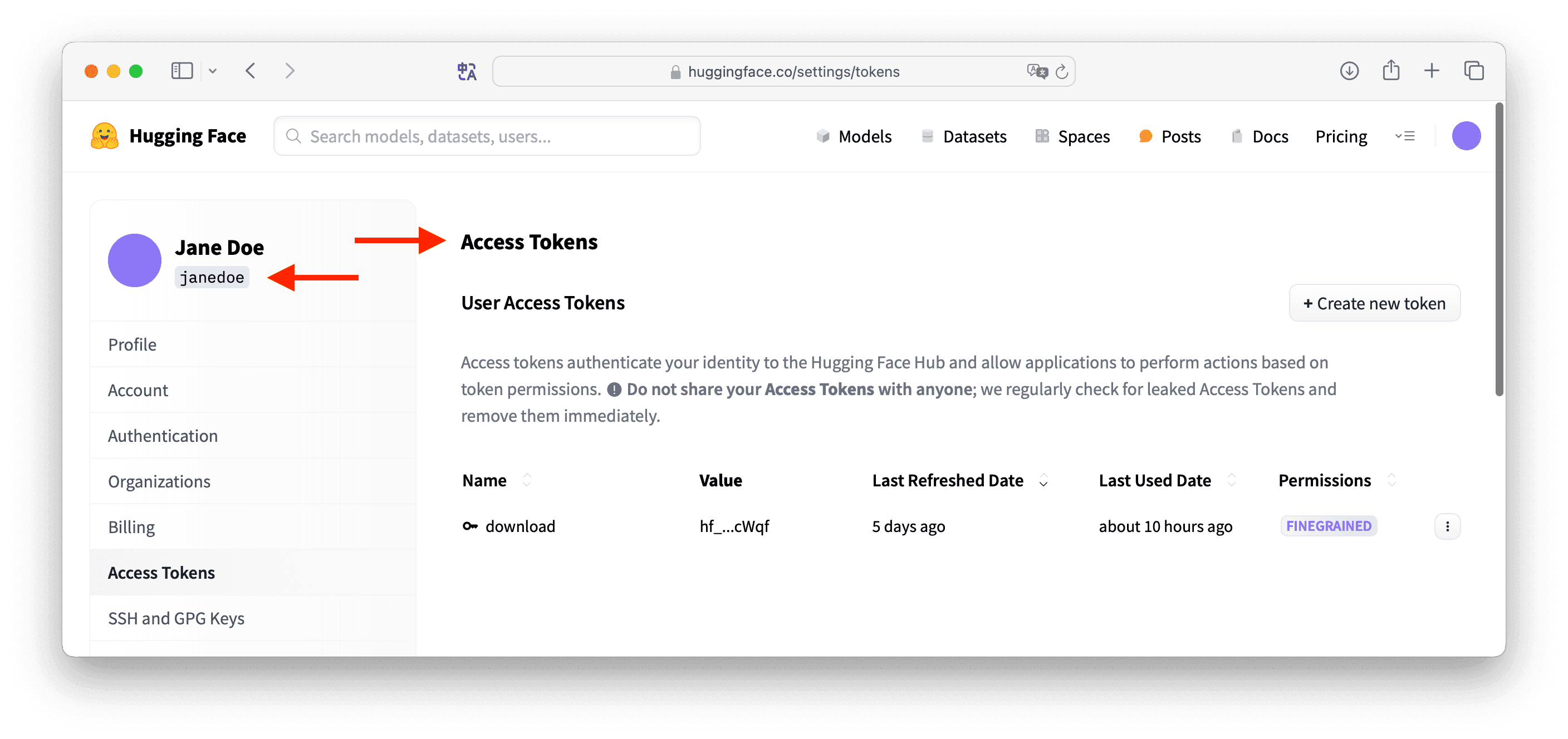The image size is (1568, 739).
Task: Click the Jane Doe name
Action: click(219, 248)
